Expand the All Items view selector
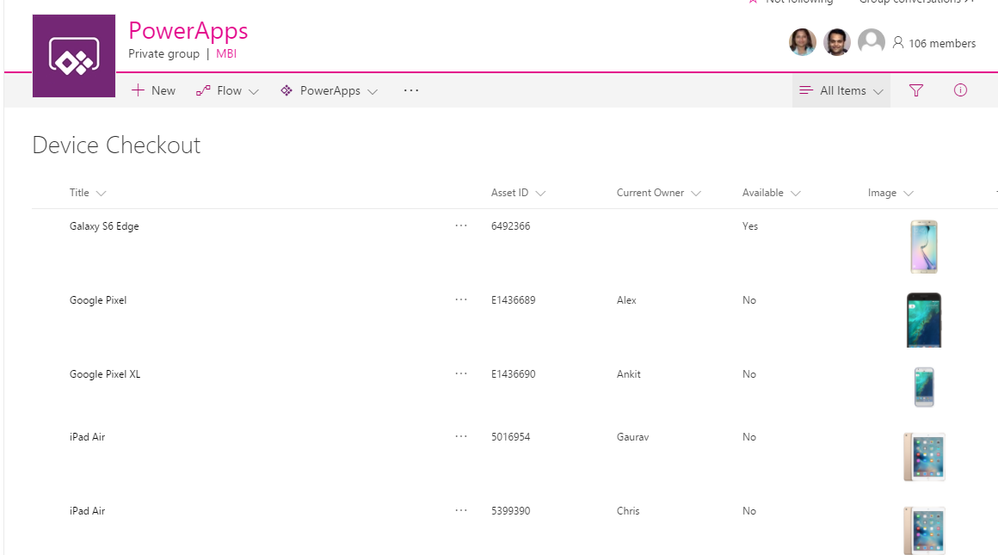 pyautogui.click(x=841, y=90)
